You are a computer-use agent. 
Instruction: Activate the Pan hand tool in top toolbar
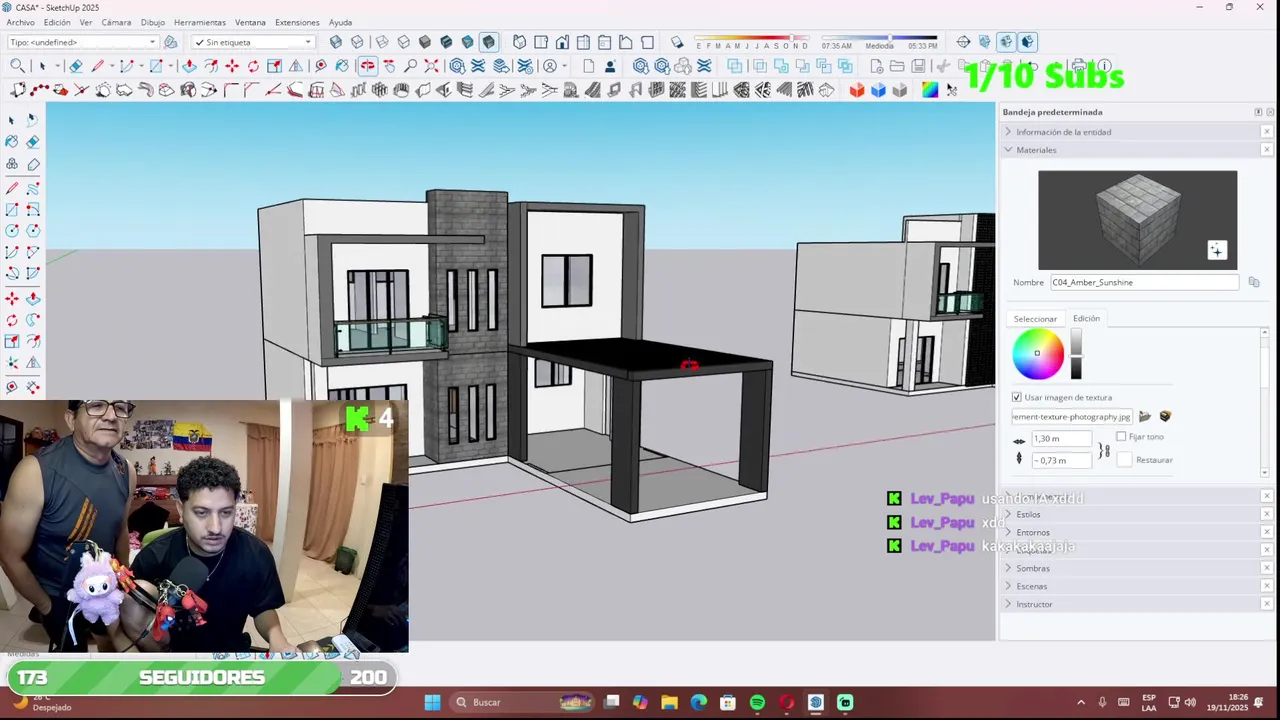388,66
